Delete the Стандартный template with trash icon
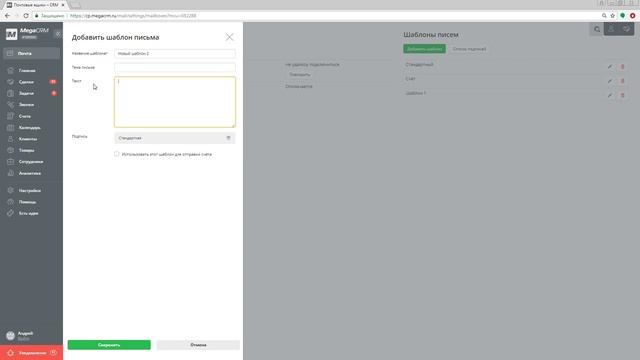640x360 pixels. (622, 67)
